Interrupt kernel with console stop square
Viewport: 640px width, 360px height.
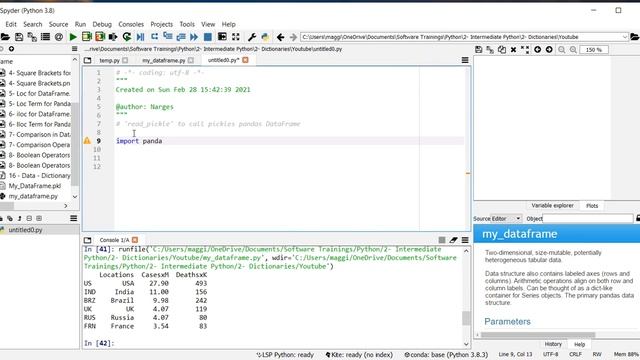[442, 240]
